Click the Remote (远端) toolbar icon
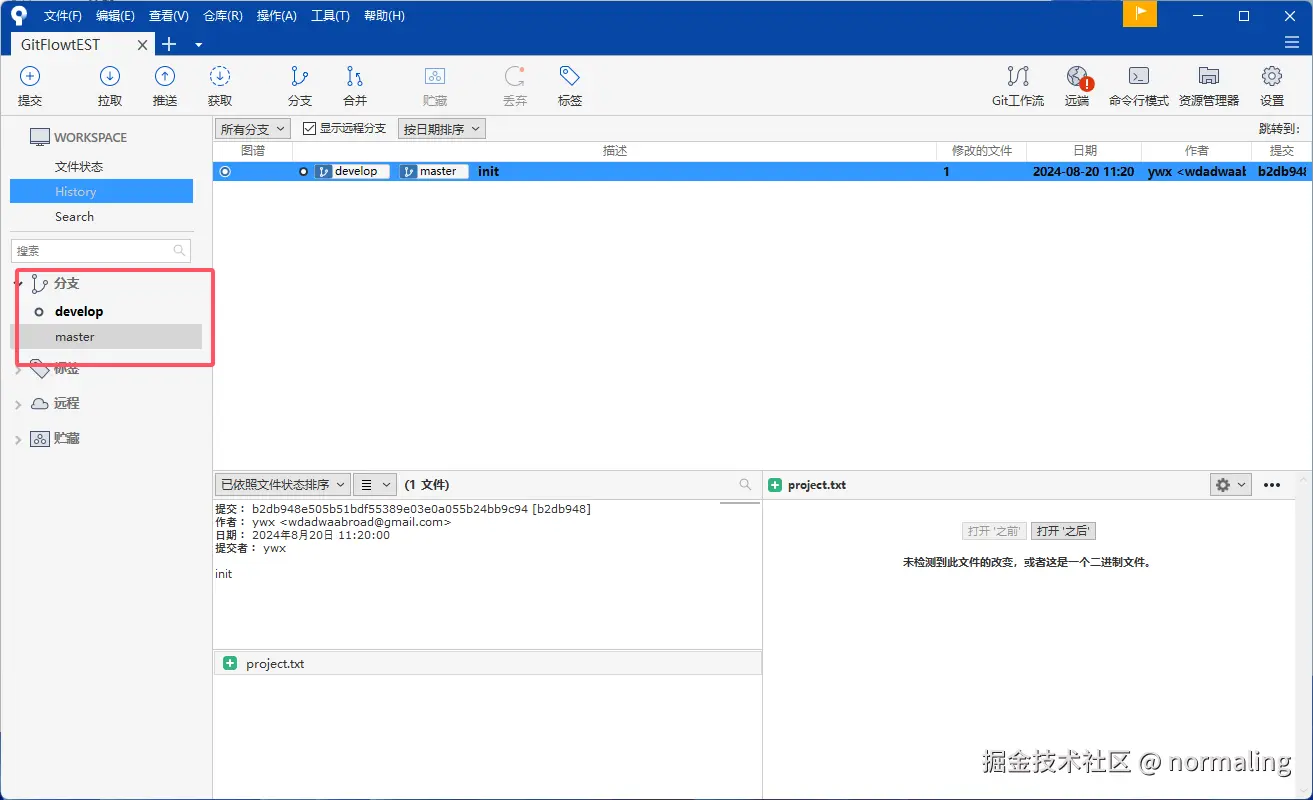 click(x=1077, y=77)
